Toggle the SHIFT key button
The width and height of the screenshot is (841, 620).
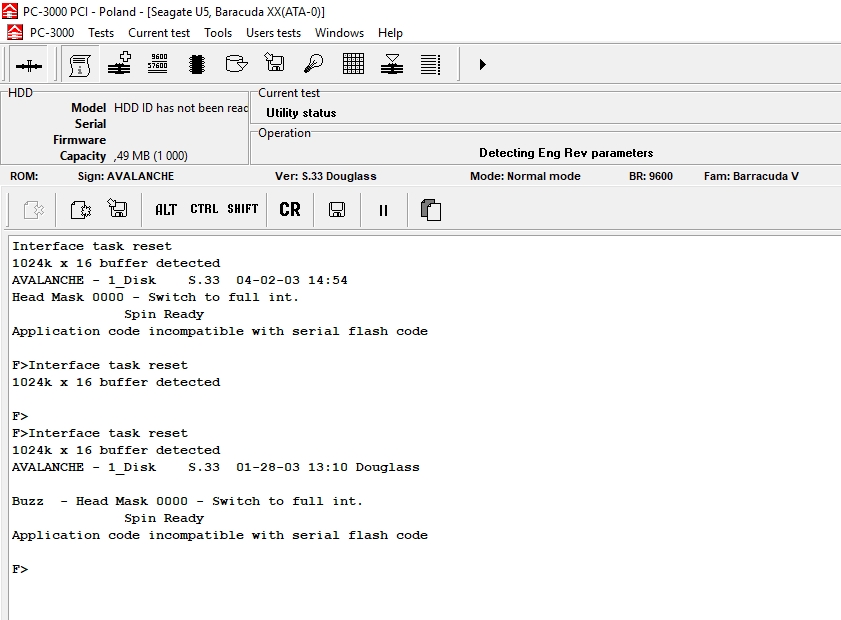[x=242, y=209]
